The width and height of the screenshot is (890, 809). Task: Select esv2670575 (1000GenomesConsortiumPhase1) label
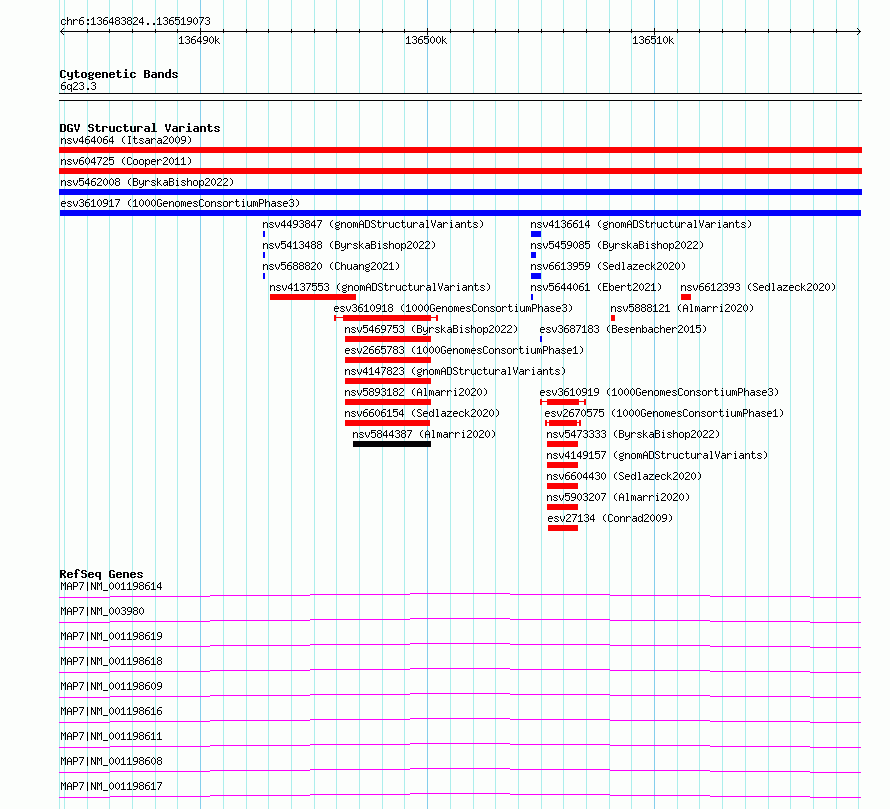click(x=664, y=413)
